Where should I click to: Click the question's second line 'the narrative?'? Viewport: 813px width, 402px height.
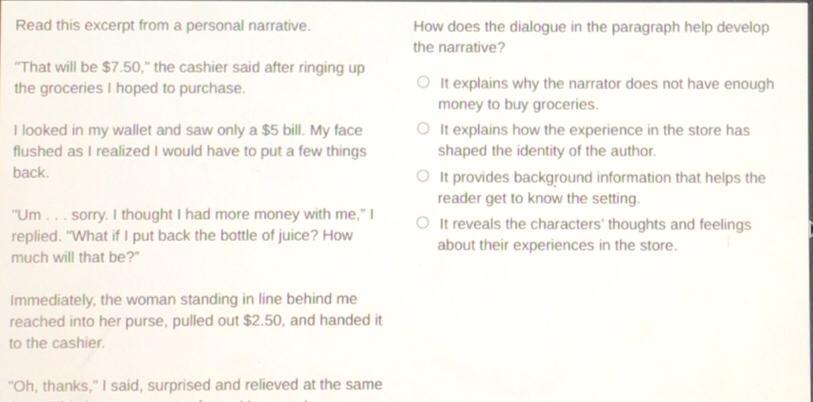point(459,48)
